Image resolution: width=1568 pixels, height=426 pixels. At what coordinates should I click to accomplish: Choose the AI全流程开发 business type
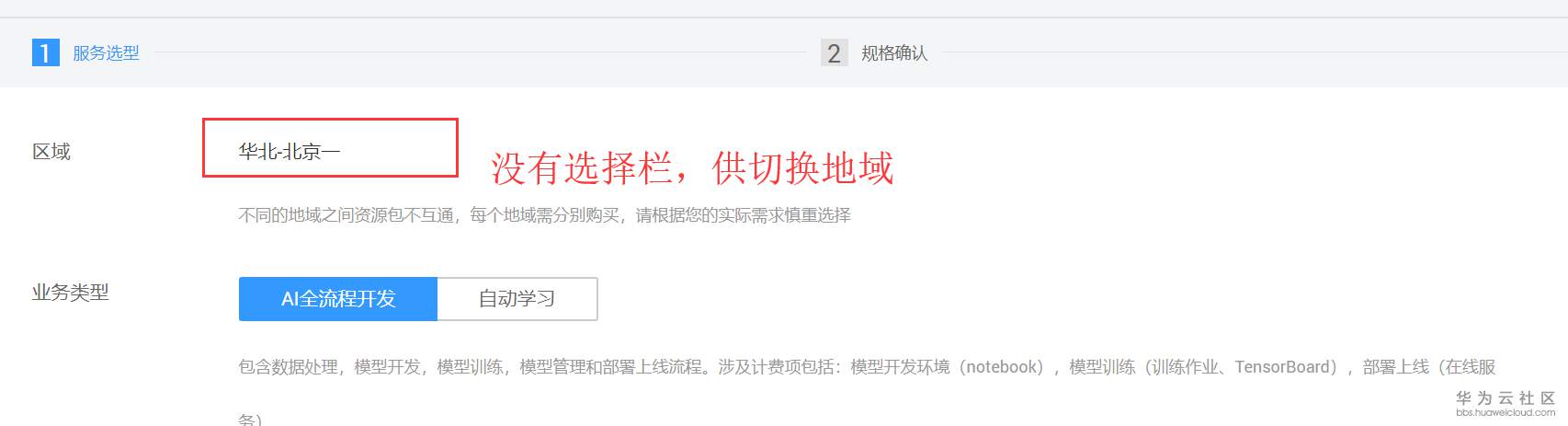(x=338, y=299)
